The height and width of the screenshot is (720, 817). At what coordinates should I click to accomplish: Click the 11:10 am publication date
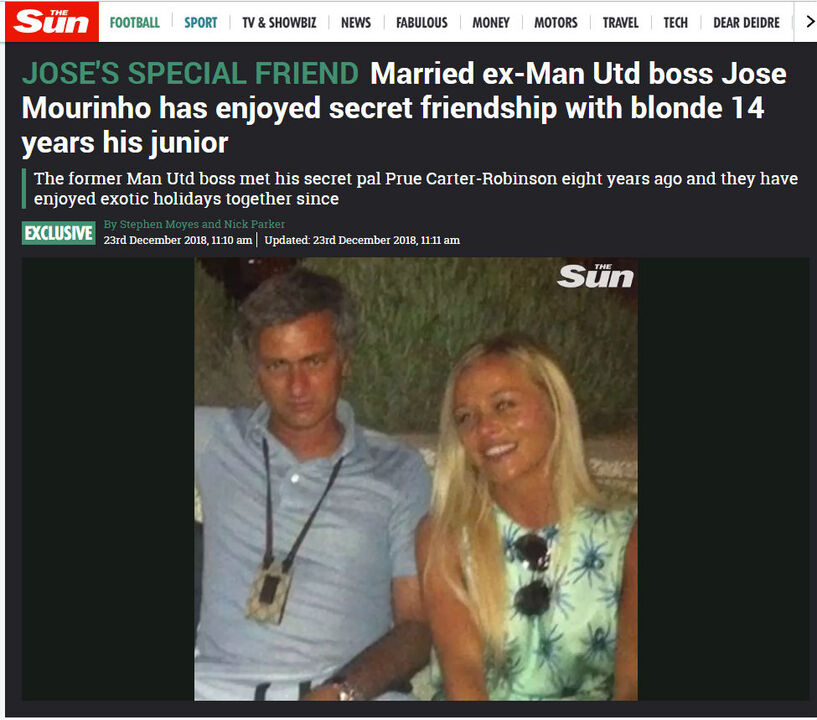178,240
